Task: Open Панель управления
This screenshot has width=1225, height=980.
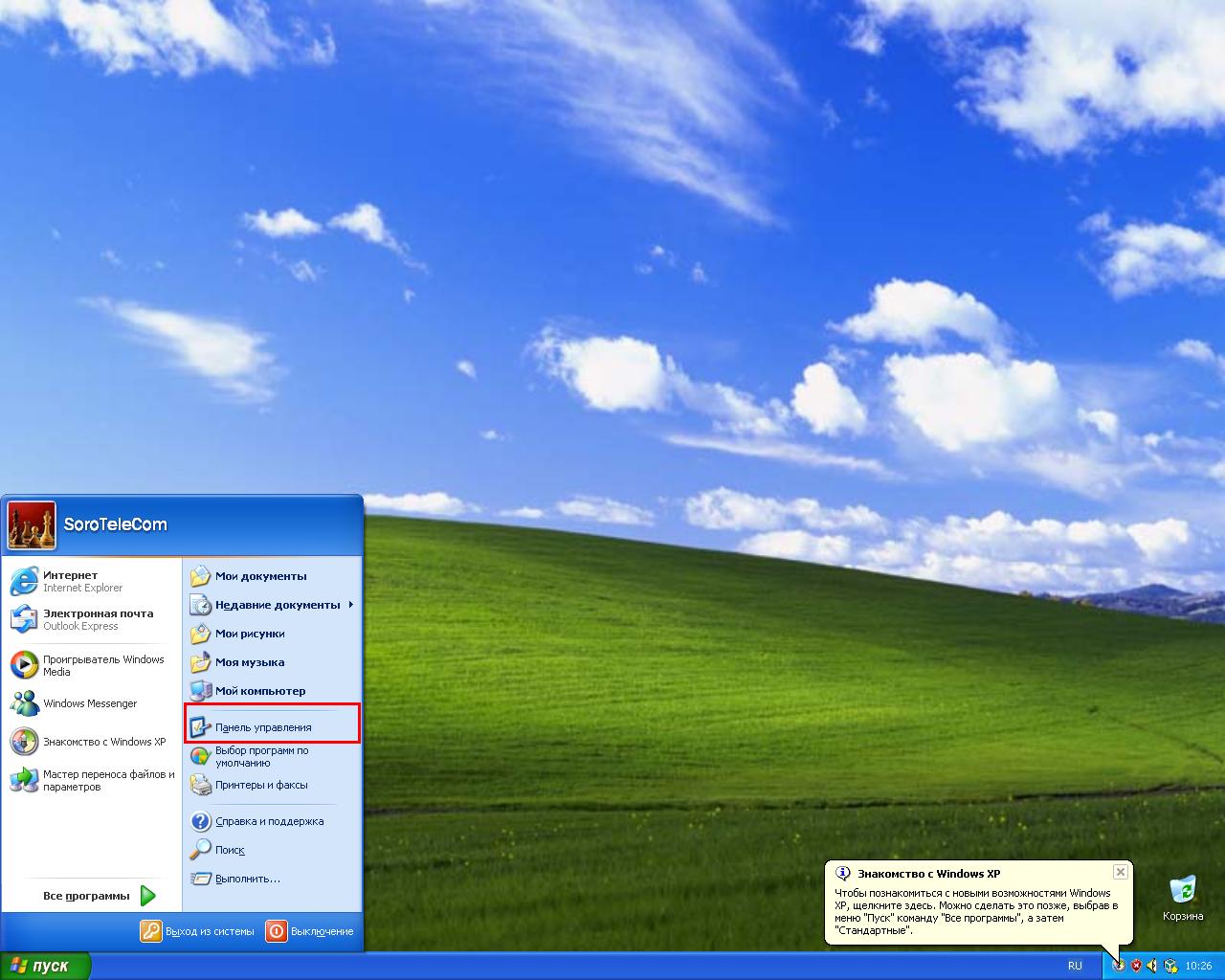Action: pyautogui.click(x=262, y=727)
